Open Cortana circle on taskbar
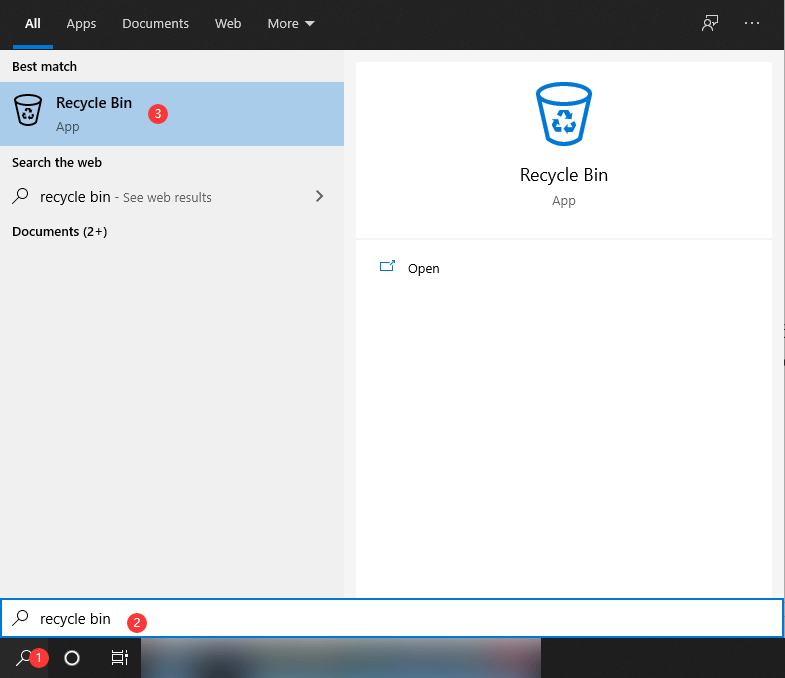This screenshot has width=785, height=678. pyautogui.click(x=72, y=658)
